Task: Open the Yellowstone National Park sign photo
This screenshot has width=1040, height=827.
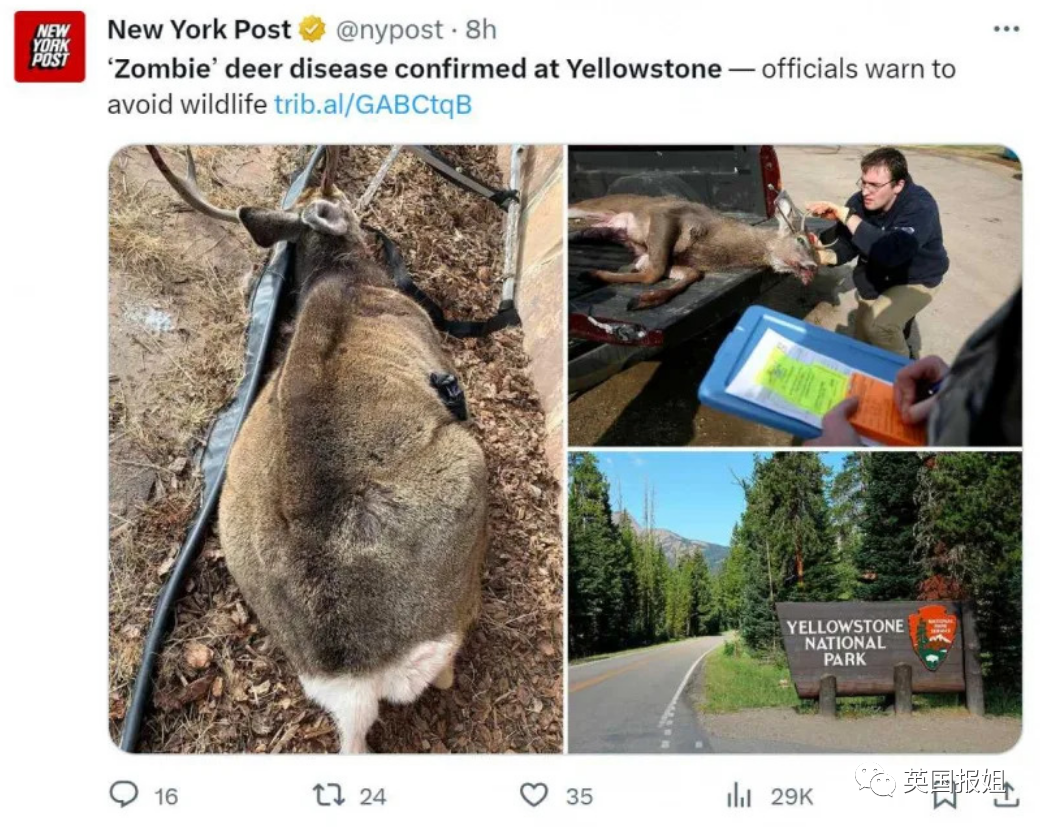Action: point(794,601)
